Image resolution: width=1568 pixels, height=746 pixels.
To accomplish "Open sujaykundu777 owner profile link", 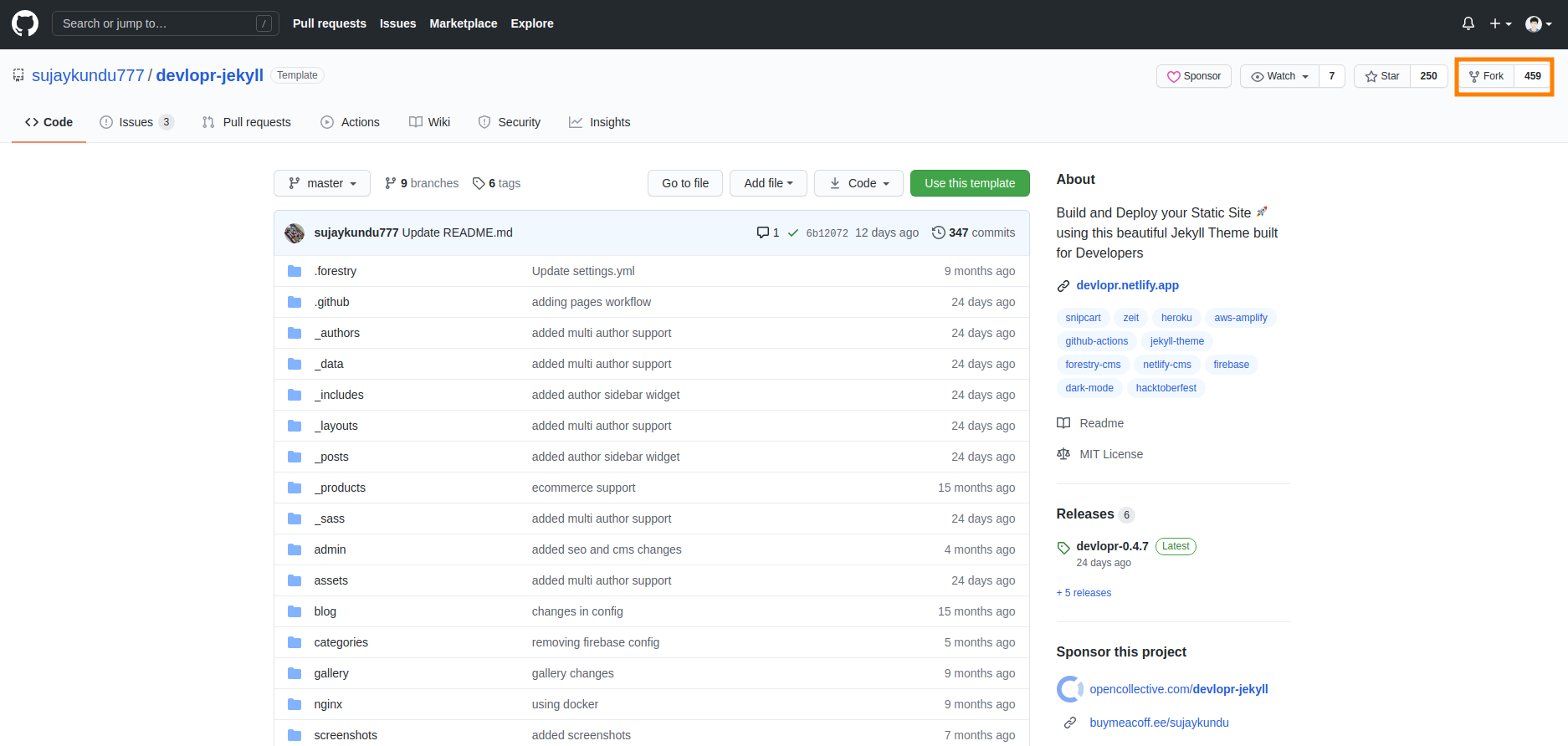I will click(x=88, y=75).
